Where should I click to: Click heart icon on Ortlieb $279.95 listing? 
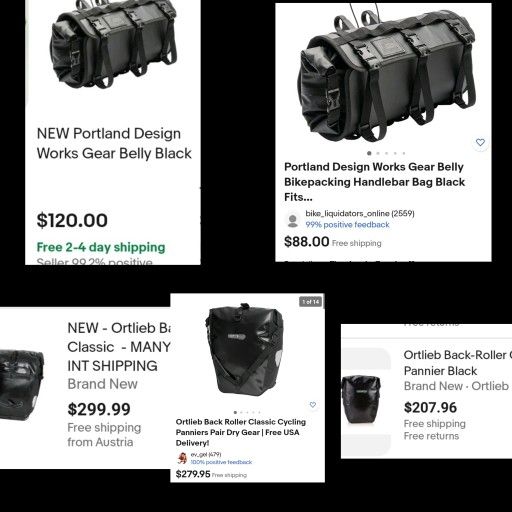pyautogui.click(x=313, y=405)
